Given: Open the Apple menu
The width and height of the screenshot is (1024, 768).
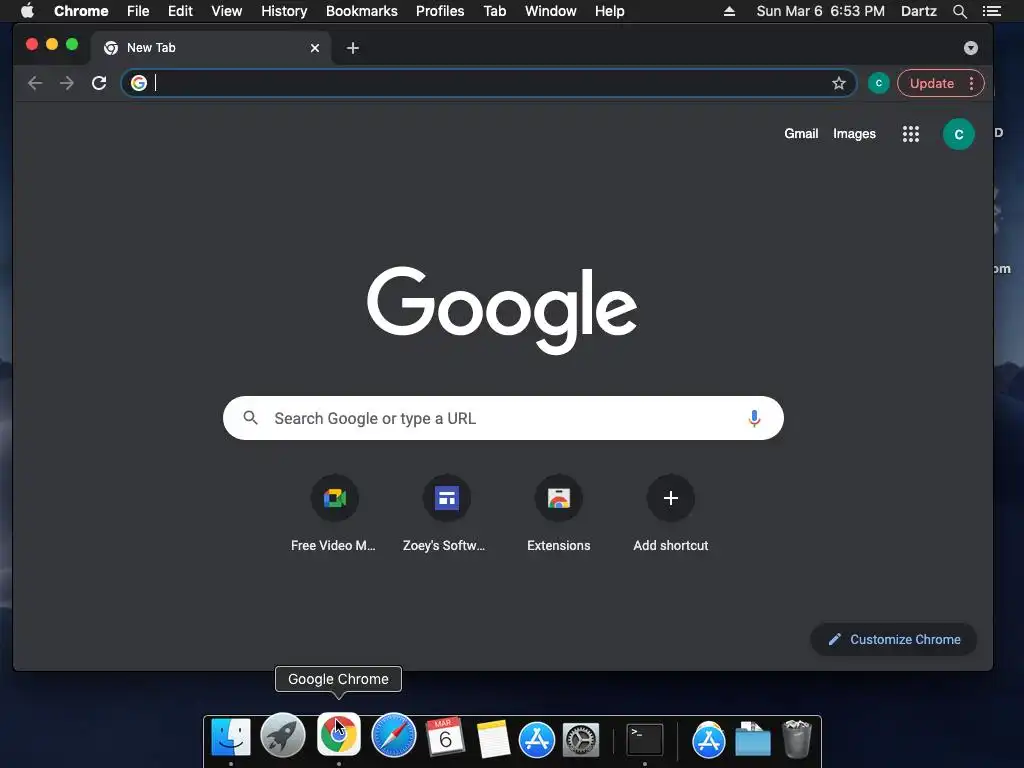Looking at the screenshot, I should pos(27,11).
